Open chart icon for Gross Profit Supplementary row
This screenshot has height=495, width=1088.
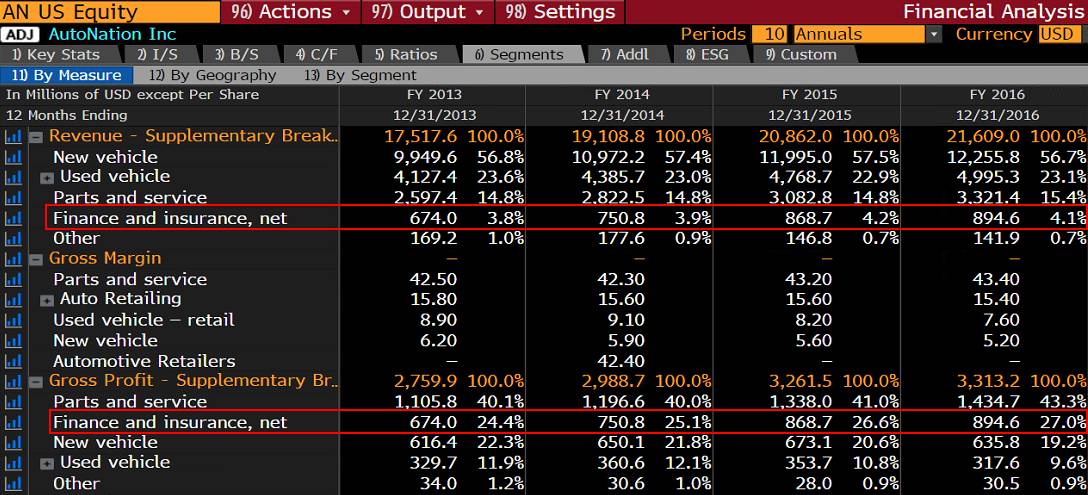(x=13, y=381)
